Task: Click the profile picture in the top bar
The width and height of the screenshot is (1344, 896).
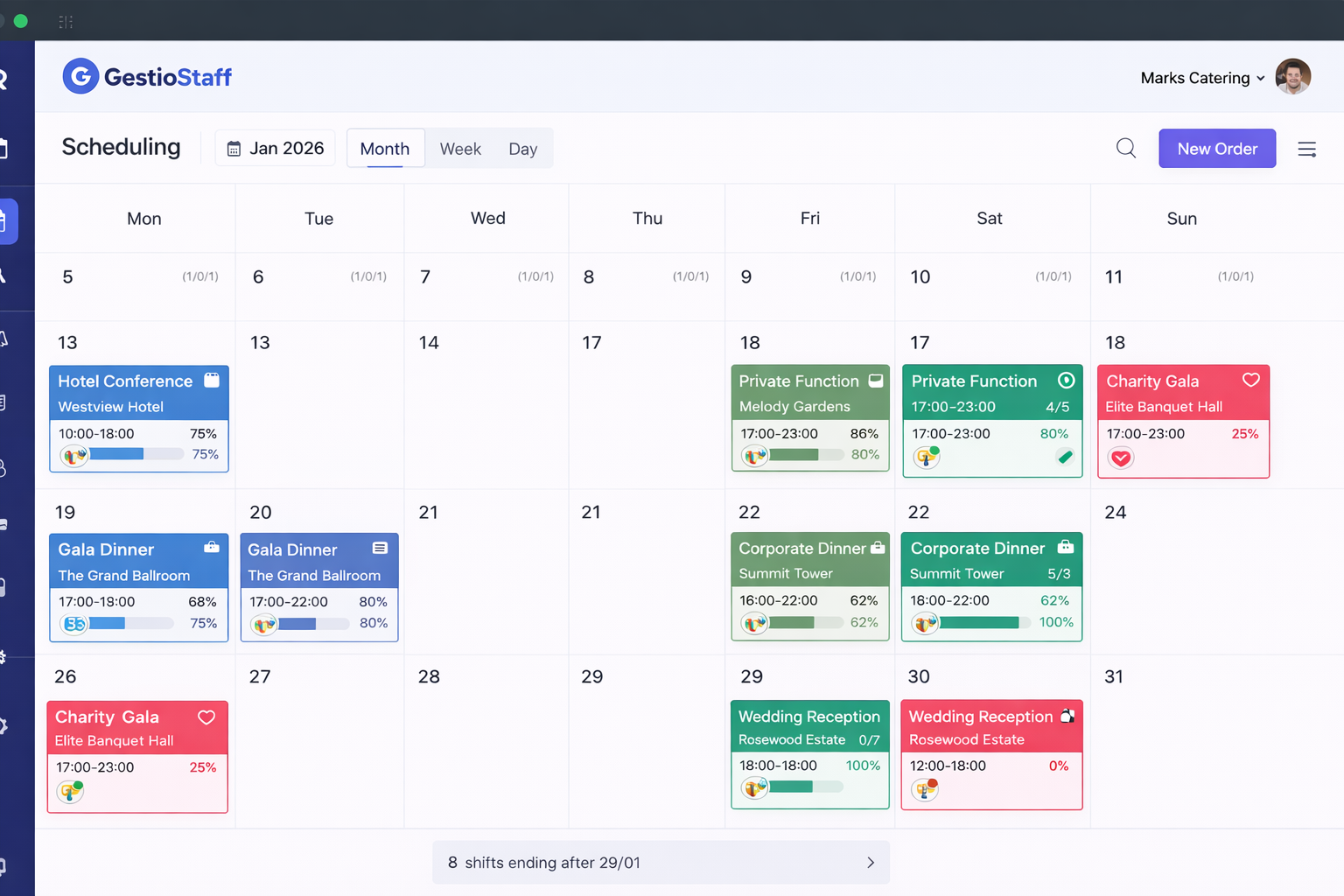Action: point(1292,77)
